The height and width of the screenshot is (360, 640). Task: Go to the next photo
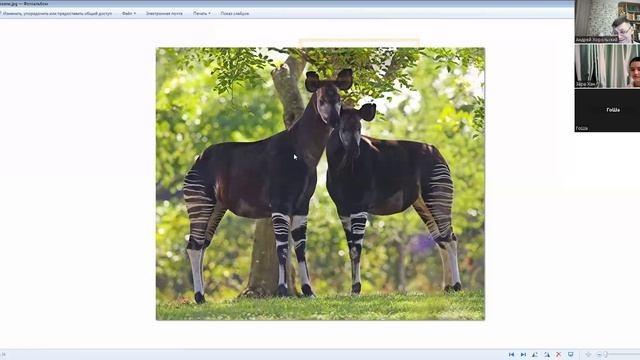pos(523,355)
